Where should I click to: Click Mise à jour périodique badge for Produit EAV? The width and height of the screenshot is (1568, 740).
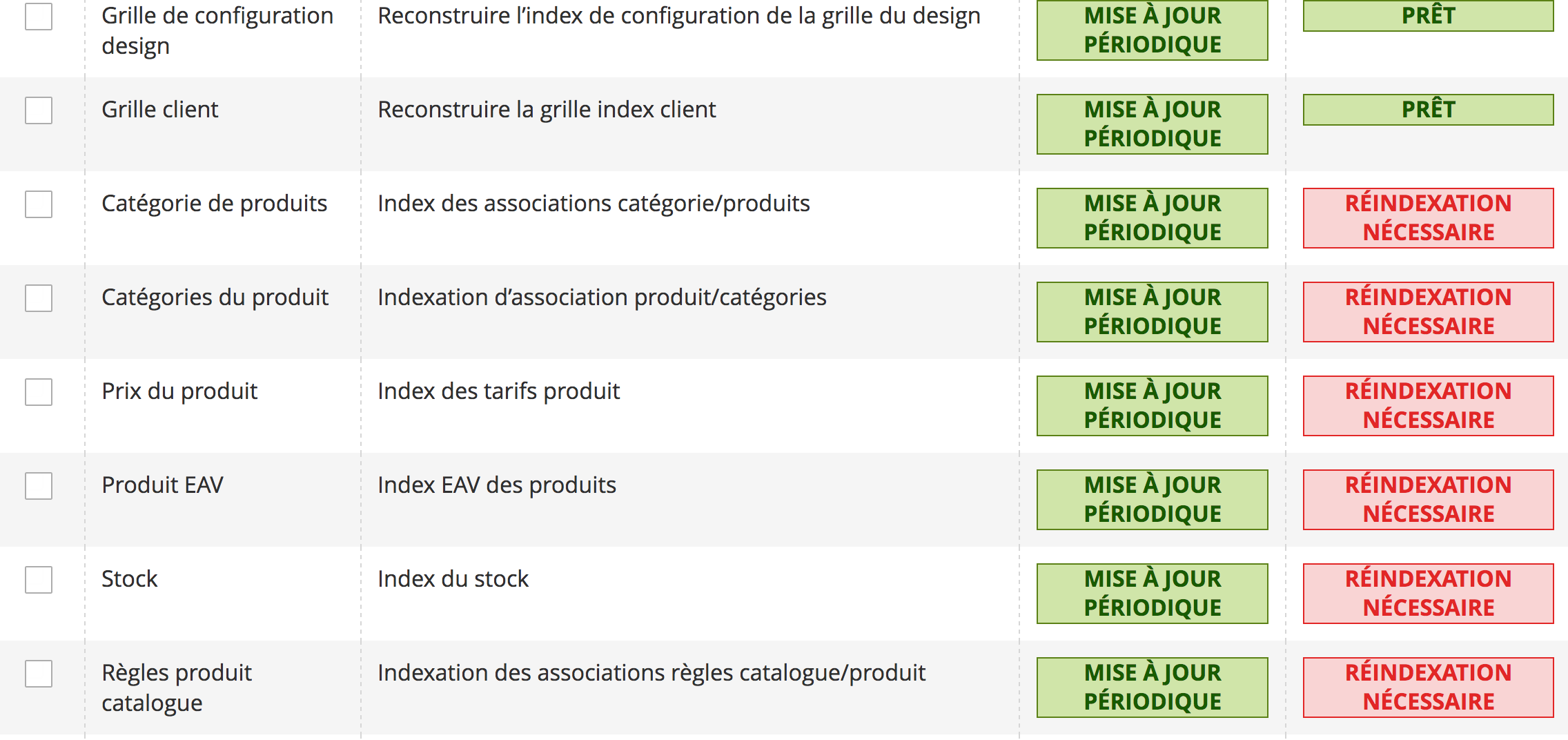[x=1152, y=500]
